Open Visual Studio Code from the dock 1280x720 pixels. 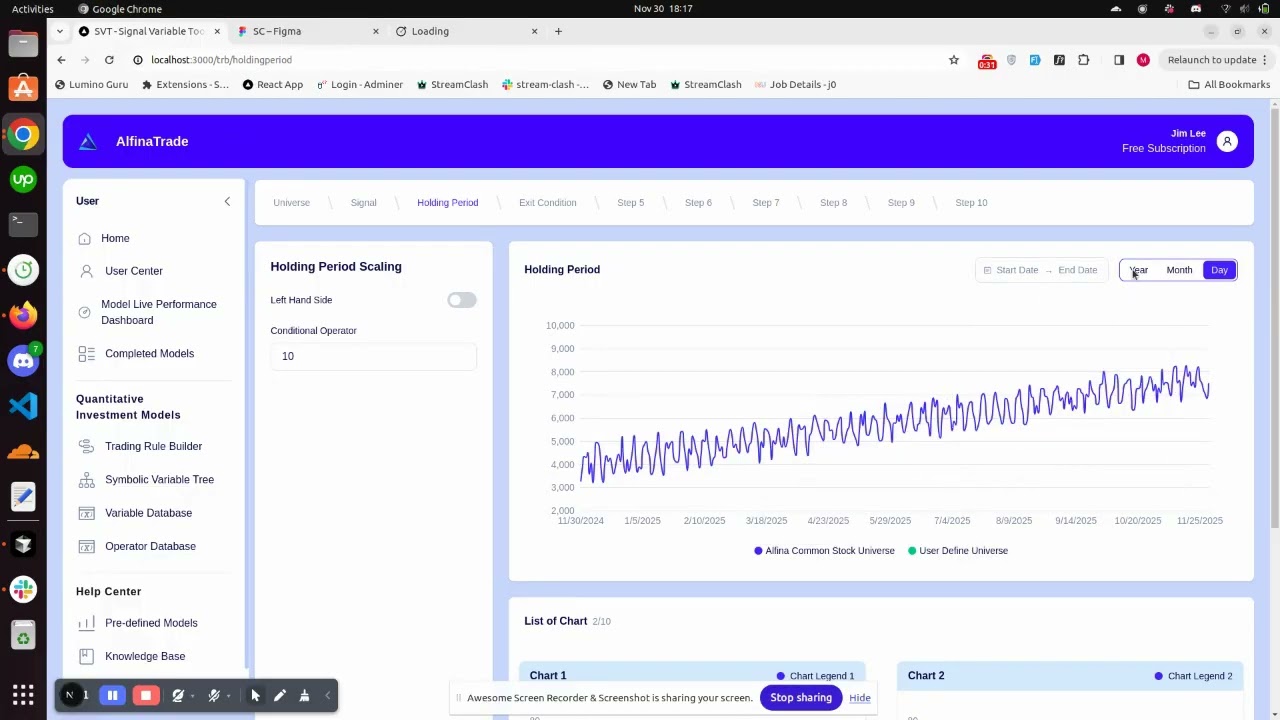point(23,405)
